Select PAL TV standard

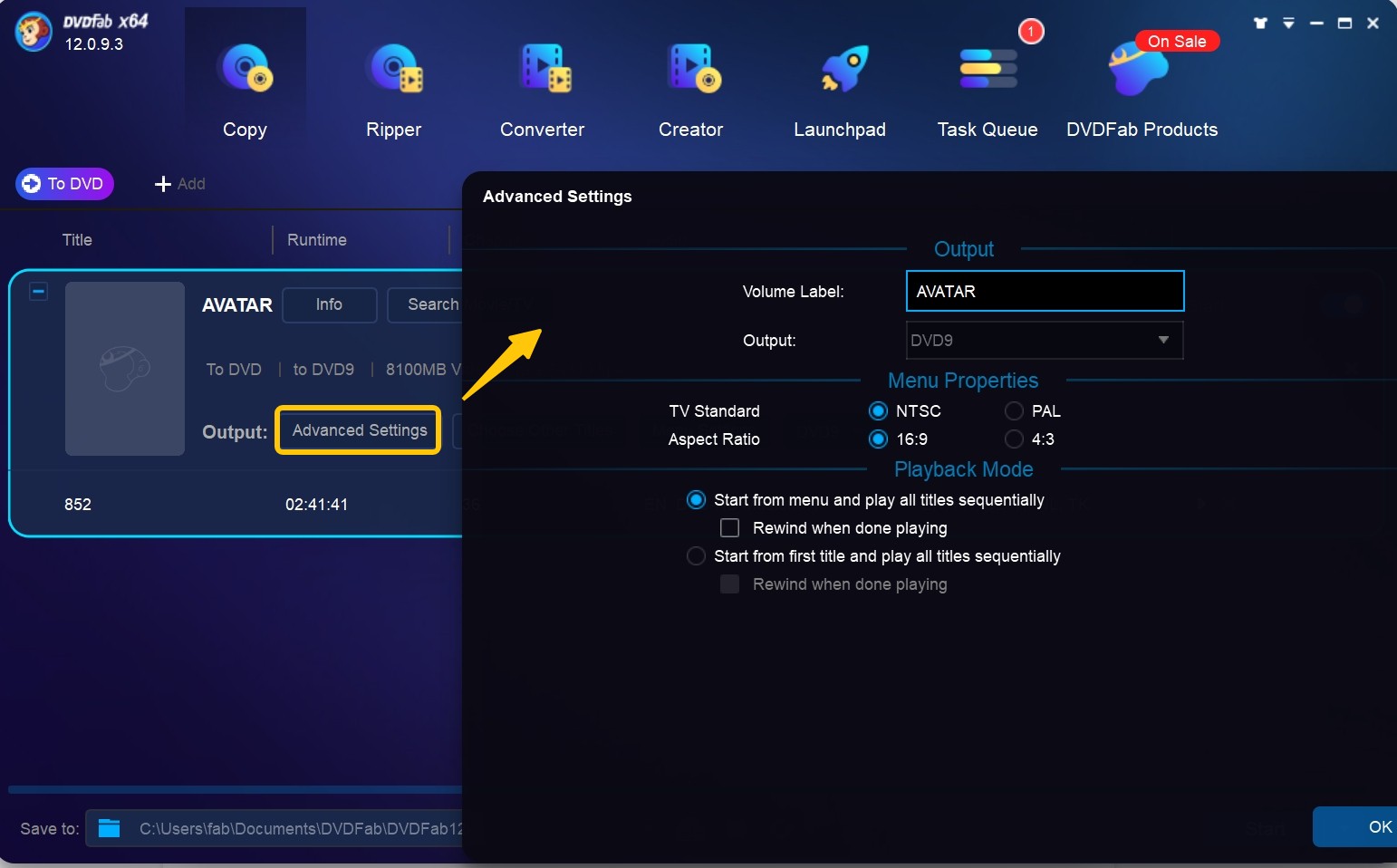pos(1015,411)
